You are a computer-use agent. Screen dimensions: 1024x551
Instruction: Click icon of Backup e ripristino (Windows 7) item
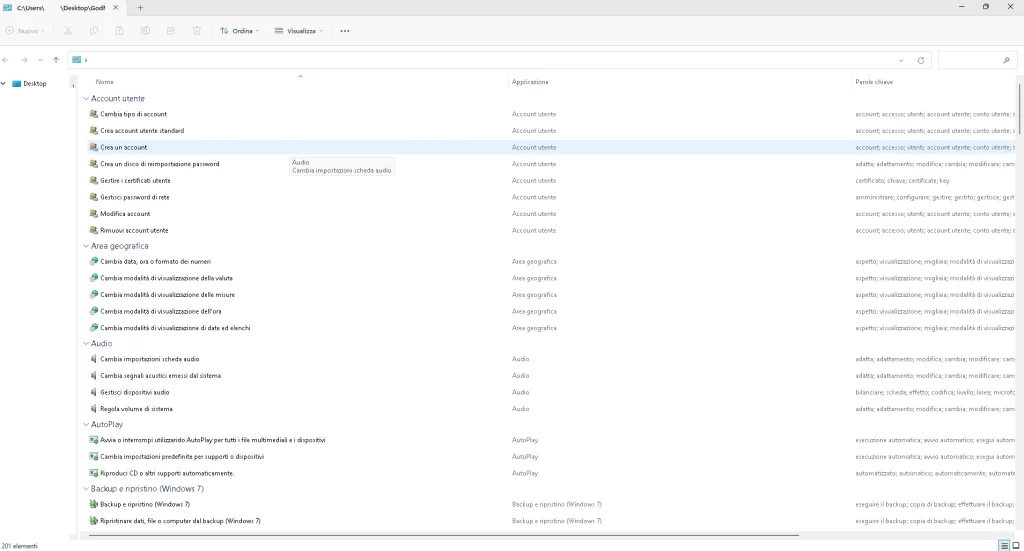(93, 504)
